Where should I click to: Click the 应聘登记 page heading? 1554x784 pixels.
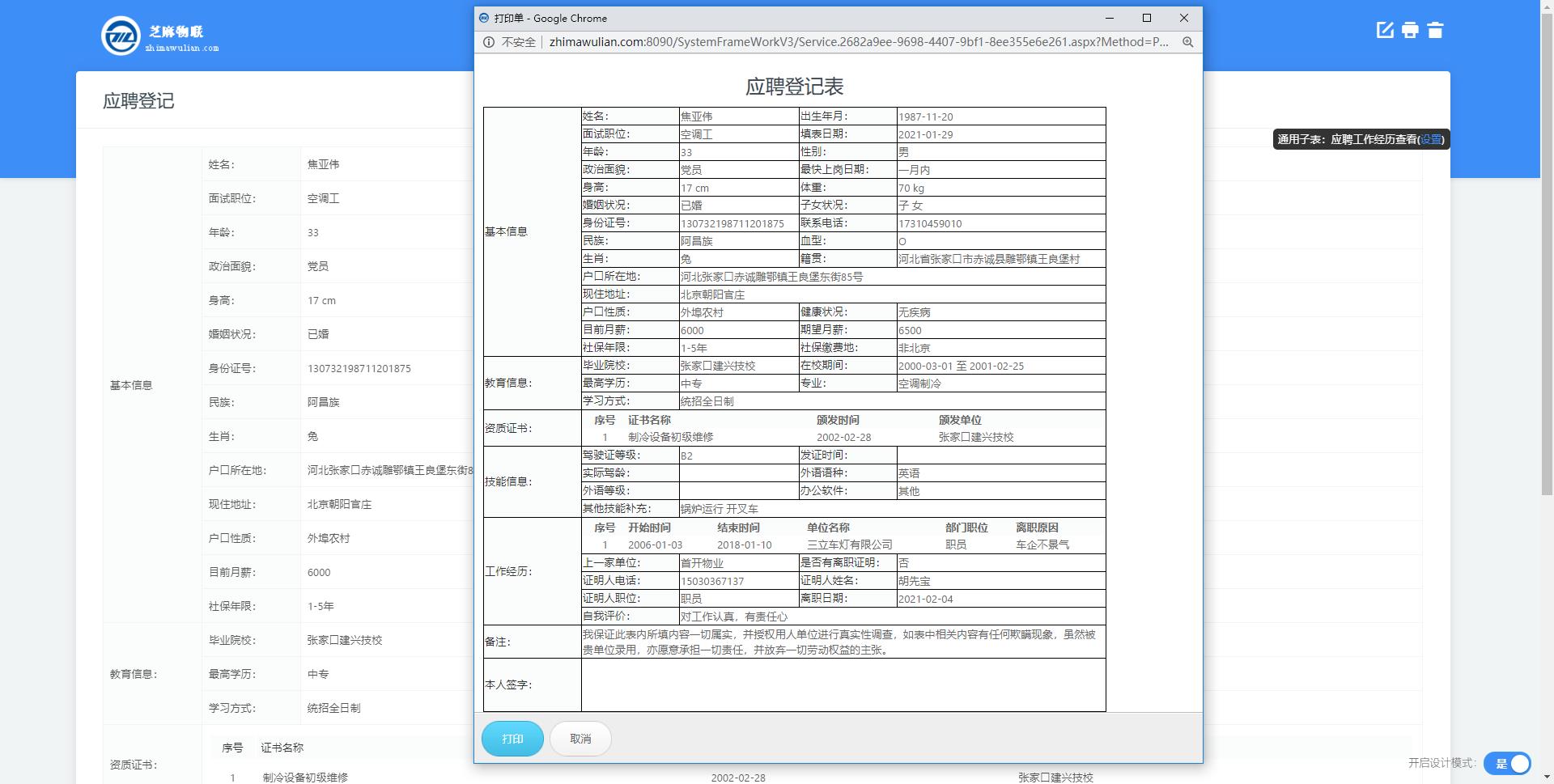click(x=138, y=101)
